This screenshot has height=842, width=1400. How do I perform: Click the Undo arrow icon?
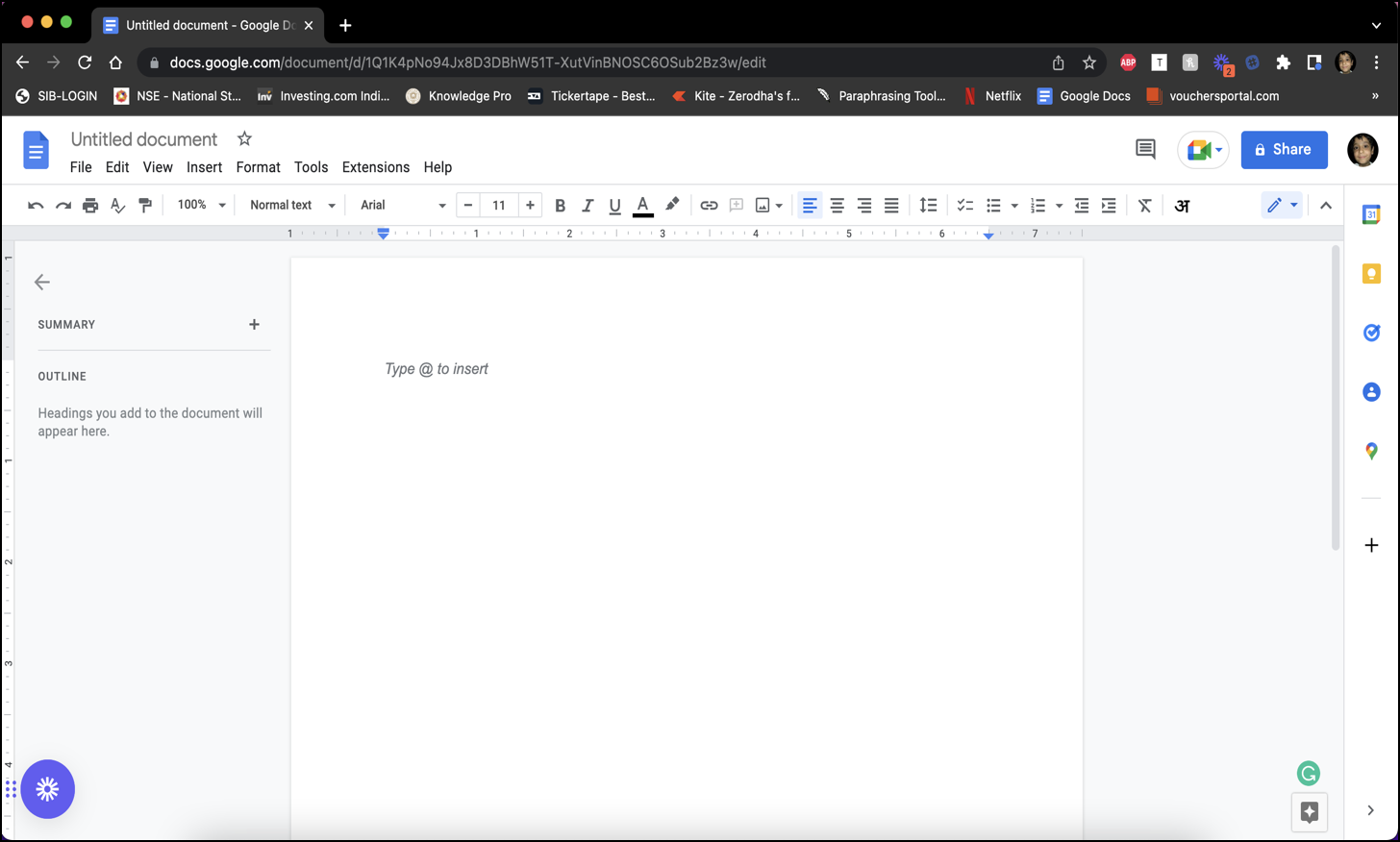pos(36,206)
